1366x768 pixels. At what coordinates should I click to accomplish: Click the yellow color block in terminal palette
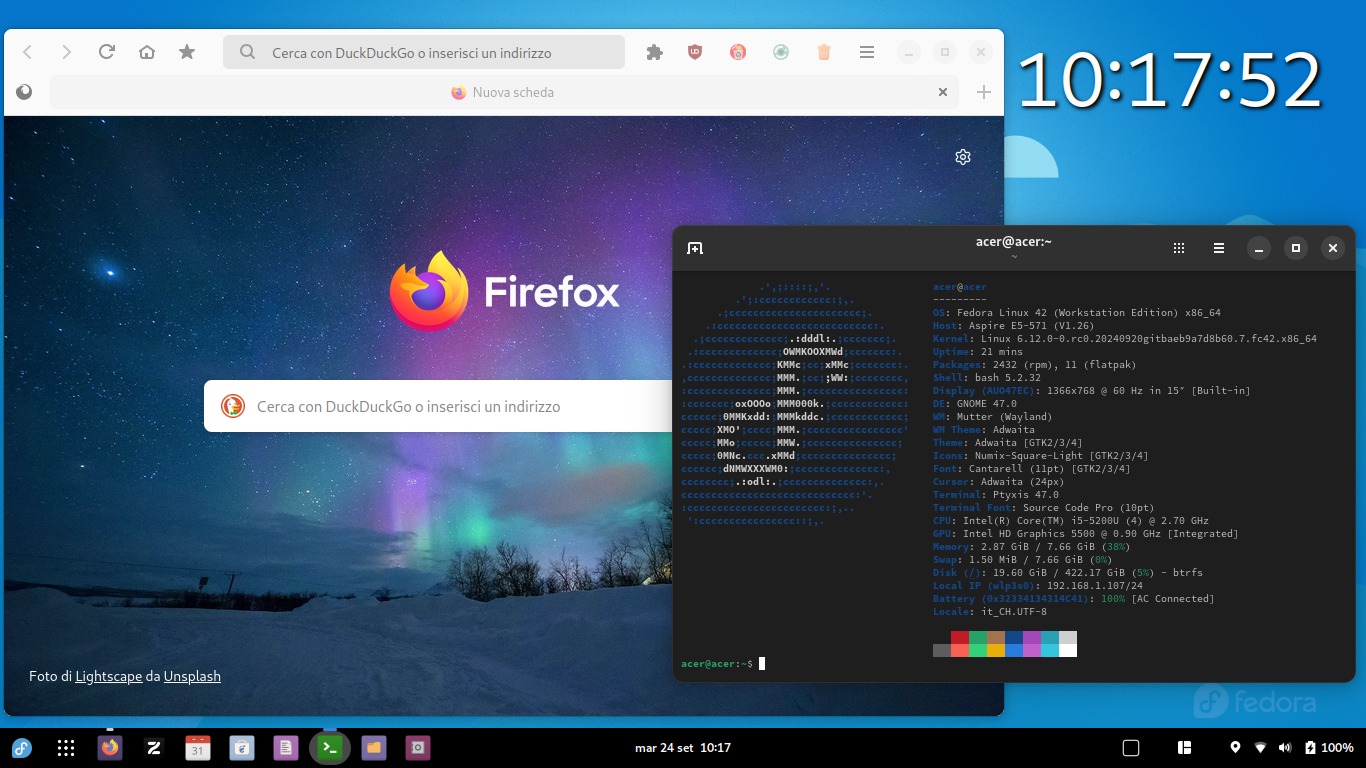[996, 650]
